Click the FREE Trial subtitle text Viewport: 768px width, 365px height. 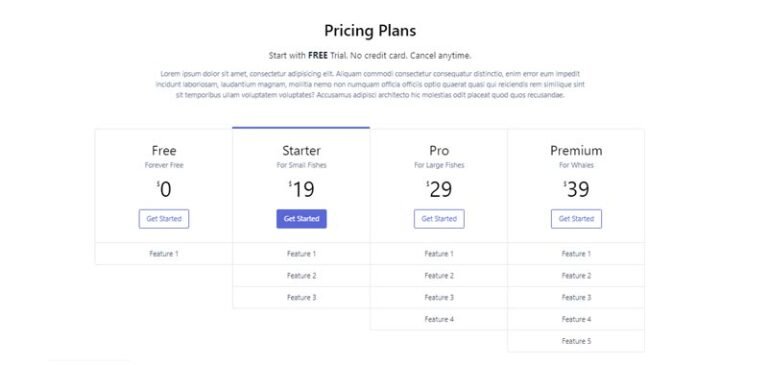370,56
